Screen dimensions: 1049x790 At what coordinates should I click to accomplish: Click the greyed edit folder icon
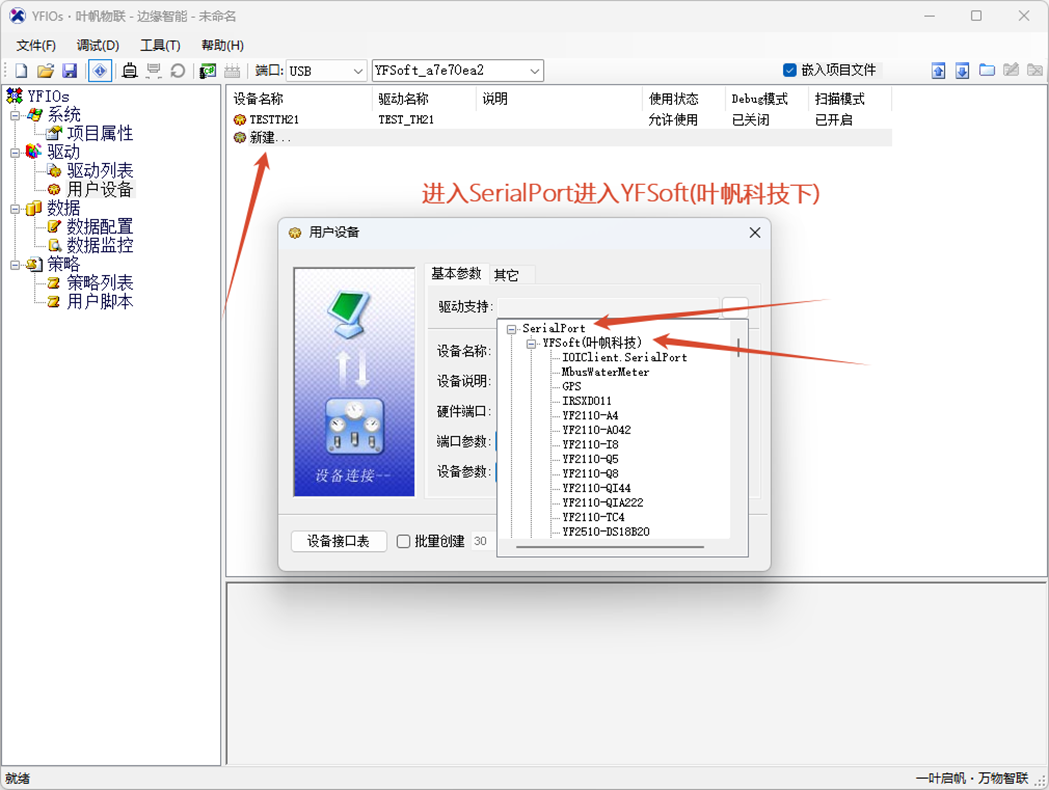pyautogui.click(x=1011, y=70)
